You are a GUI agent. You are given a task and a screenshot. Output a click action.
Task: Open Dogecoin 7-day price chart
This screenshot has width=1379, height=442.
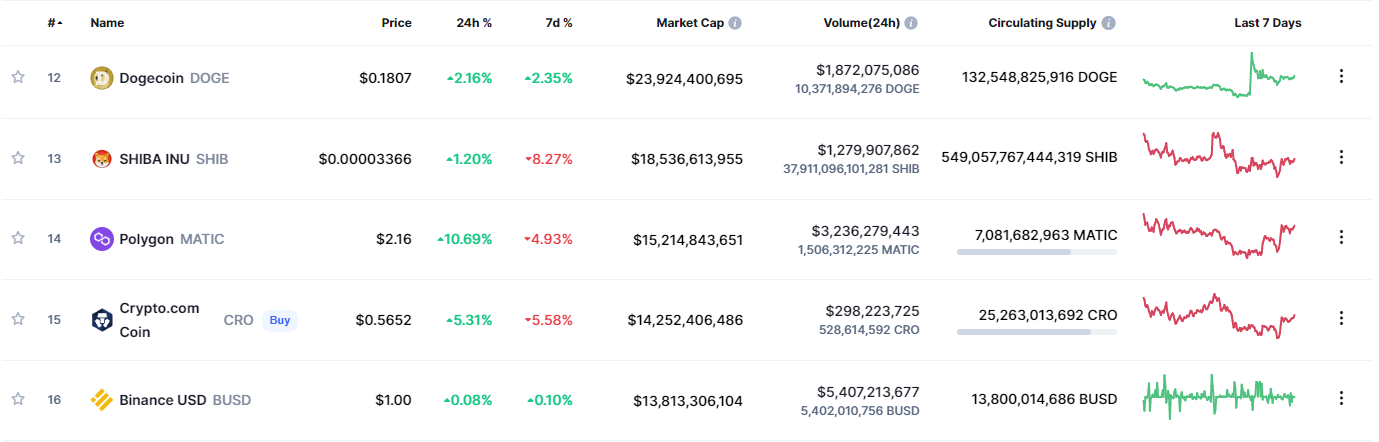pos(1219,76)
